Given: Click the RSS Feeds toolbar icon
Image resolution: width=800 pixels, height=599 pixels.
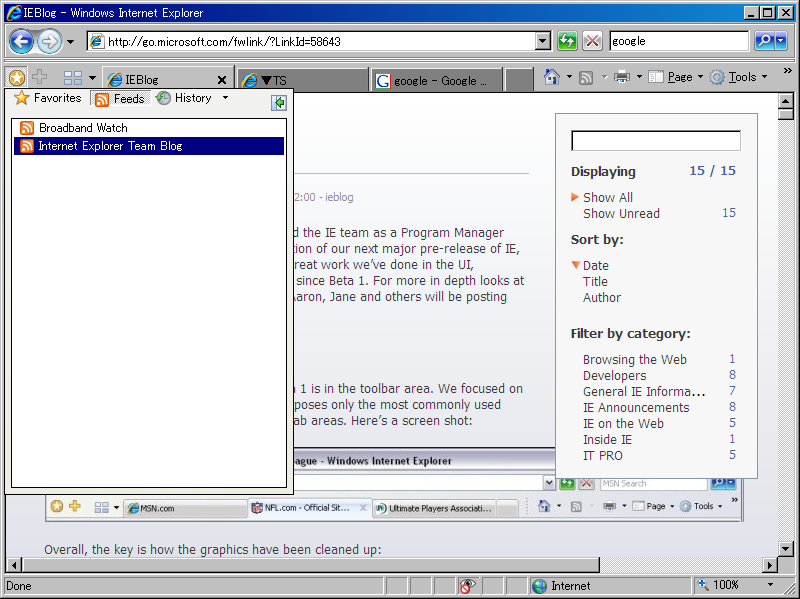Looking at the screenshot, I should [x=586, y=78].
